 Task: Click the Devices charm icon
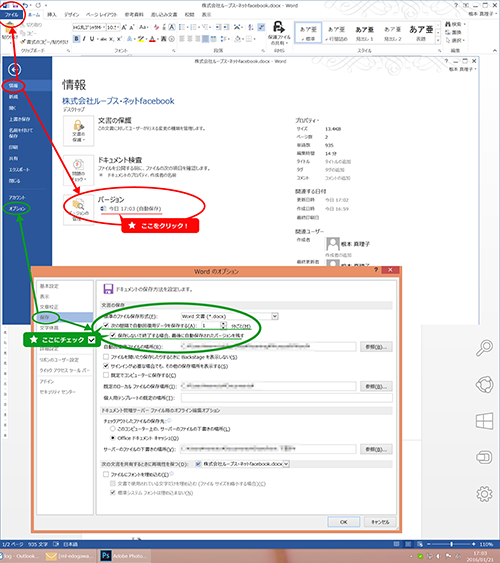[484, 457]
